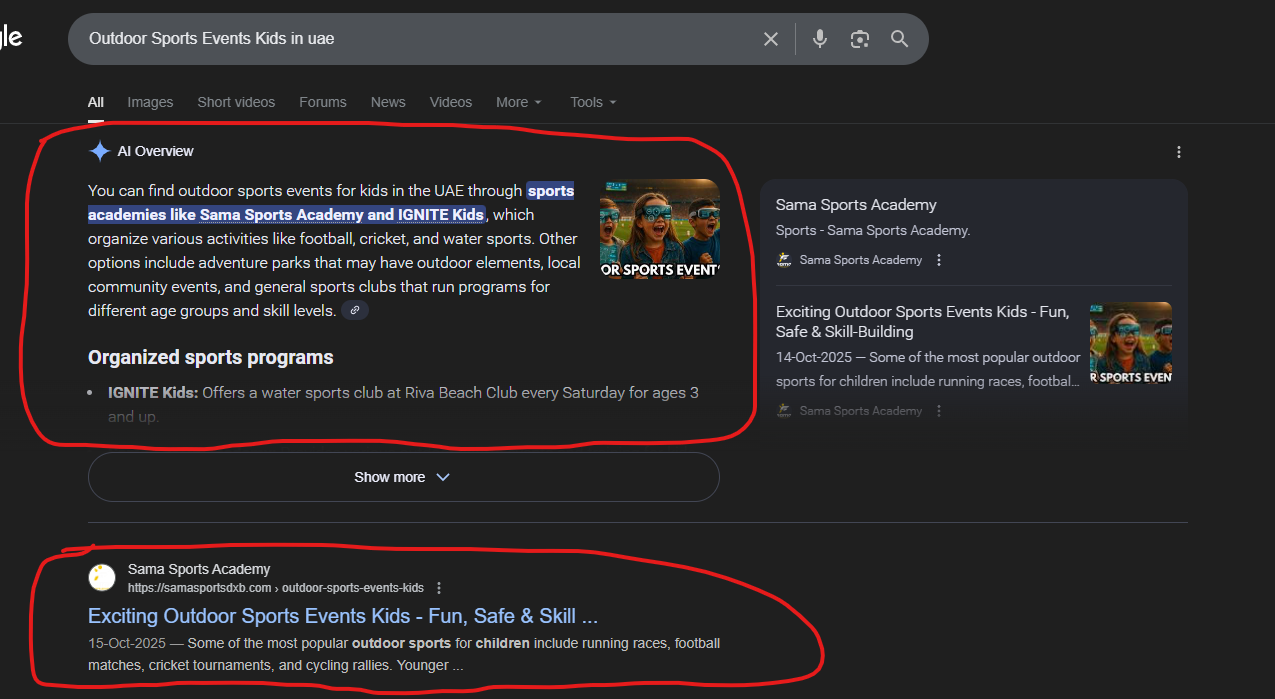Open the Tools dropdown menu
1275x699 pixels.
pyautogui.click(x=593, y=102)
